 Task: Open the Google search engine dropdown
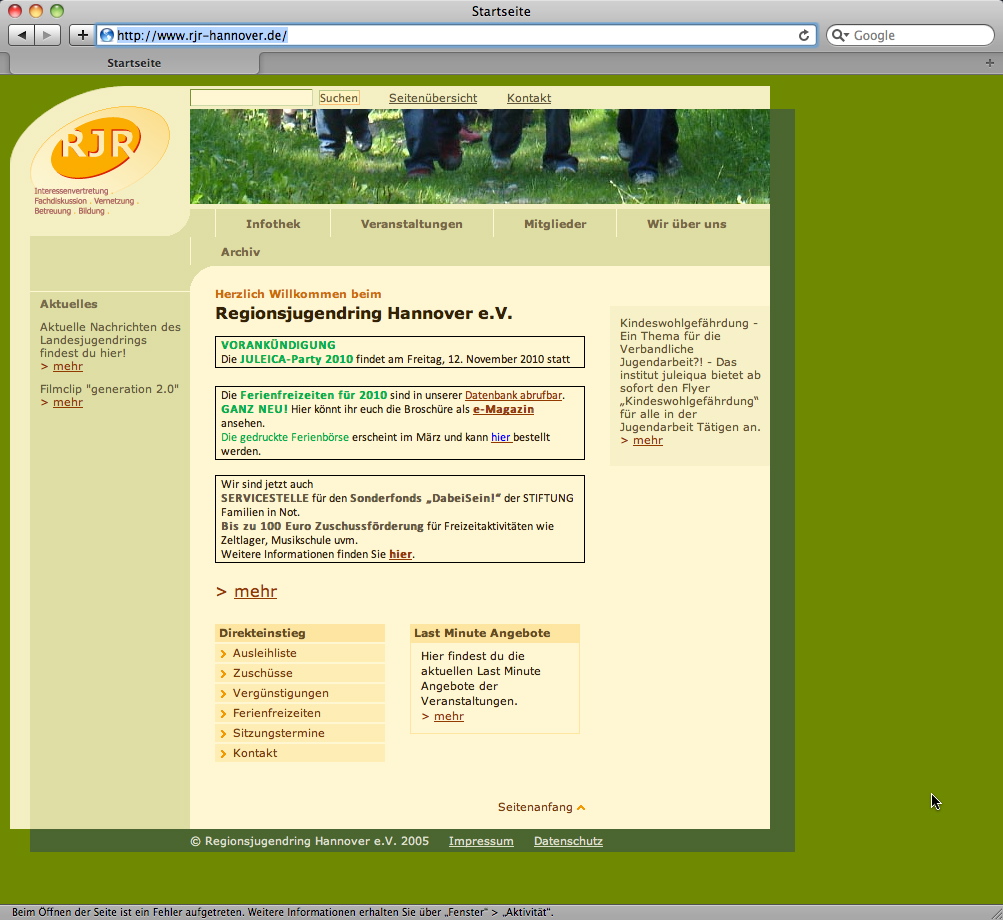click(x=839, y=35)
